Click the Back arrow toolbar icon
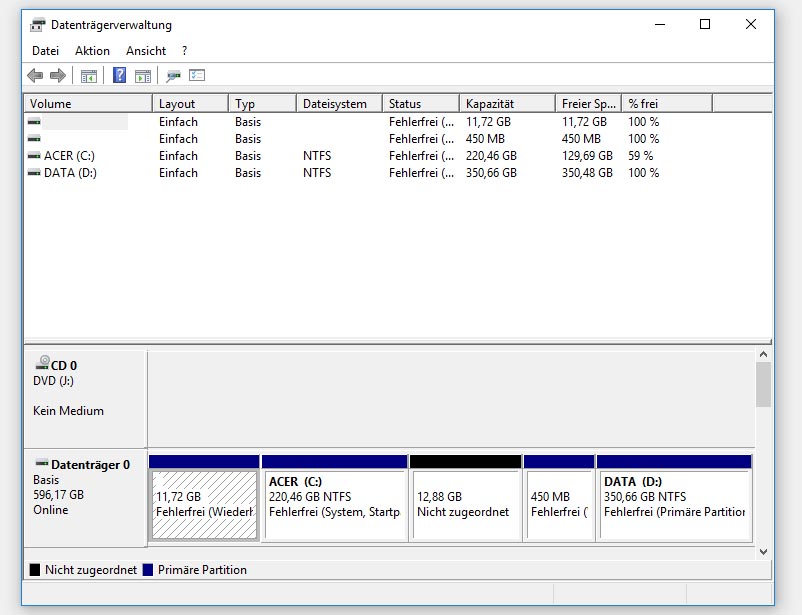Image resolution: width=802 pixels, height=615 pixels. [35, 76]
